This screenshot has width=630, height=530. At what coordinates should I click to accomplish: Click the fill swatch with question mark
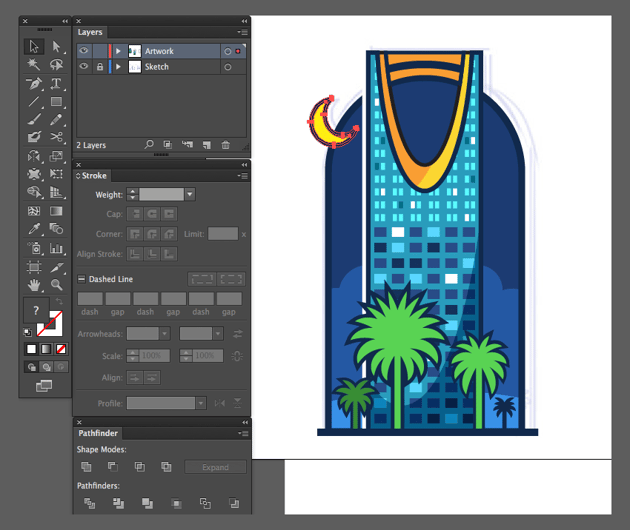[36, 310]
